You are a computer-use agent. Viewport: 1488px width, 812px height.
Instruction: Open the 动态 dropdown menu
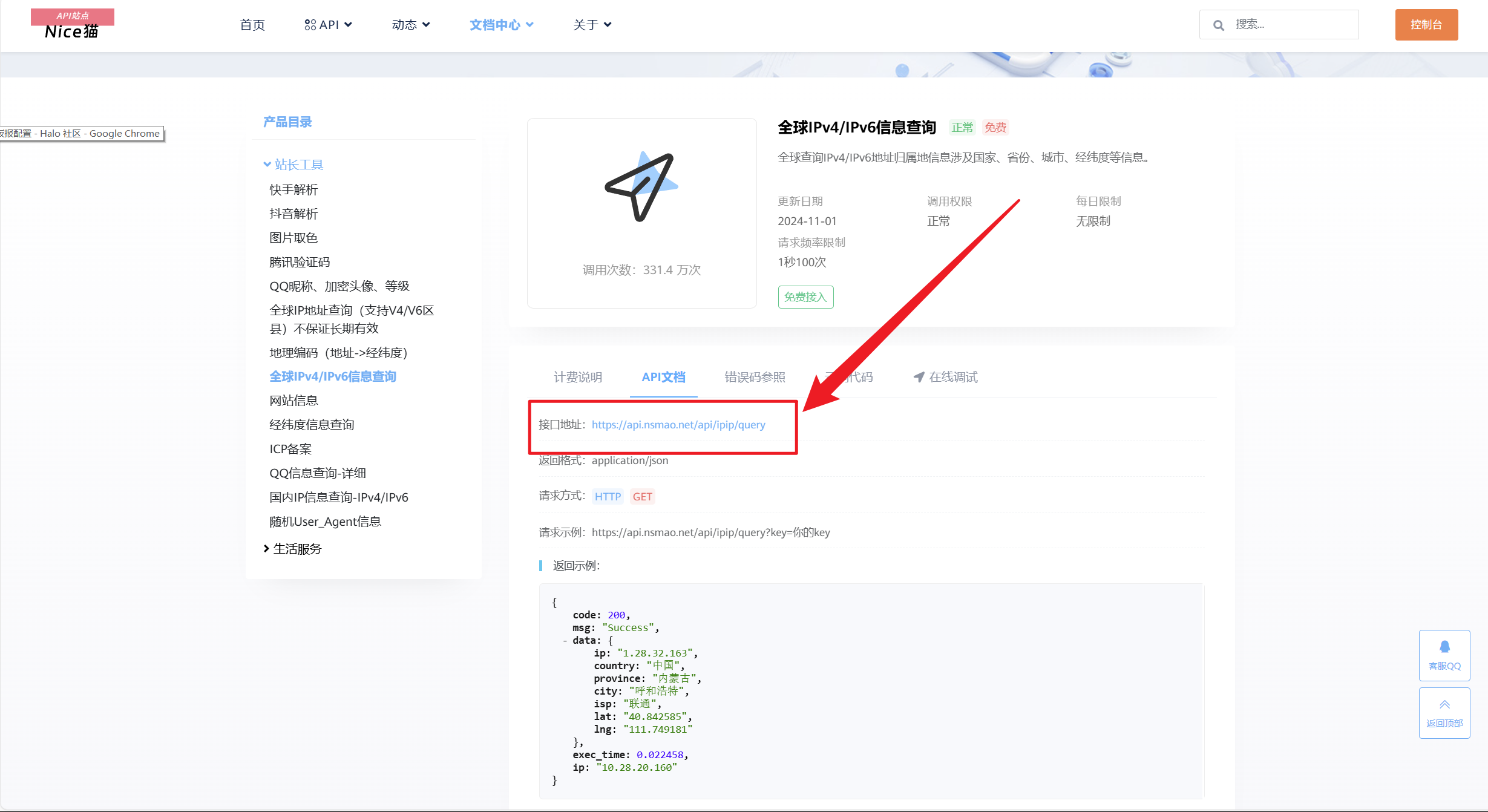tap(411, 25)
